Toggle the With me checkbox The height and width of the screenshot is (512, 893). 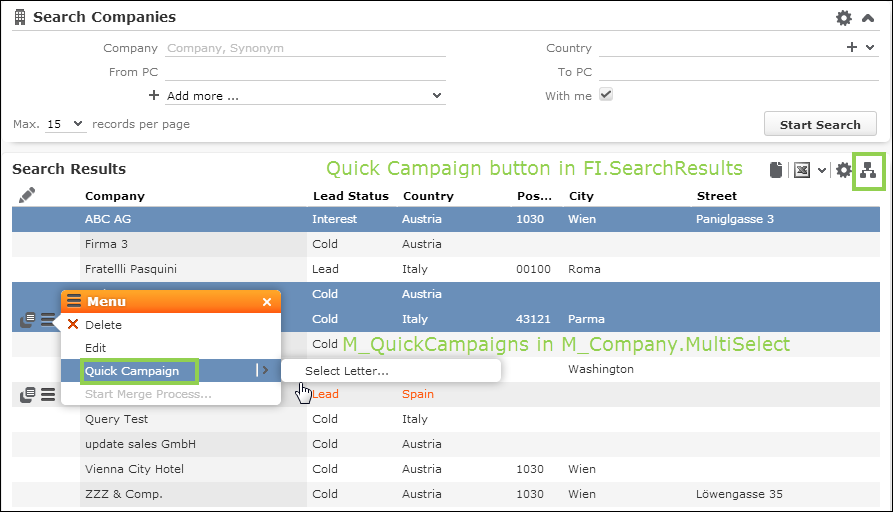coord(605,95)
